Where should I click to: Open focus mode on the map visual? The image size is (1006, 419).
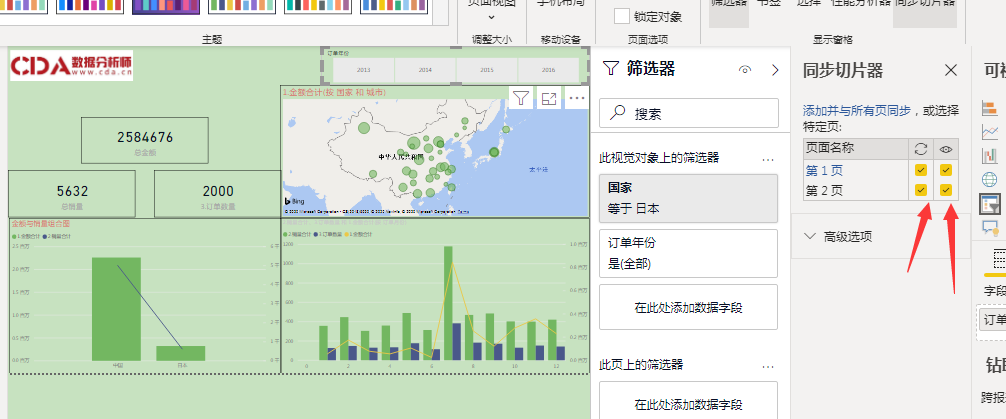click(549, 98)
